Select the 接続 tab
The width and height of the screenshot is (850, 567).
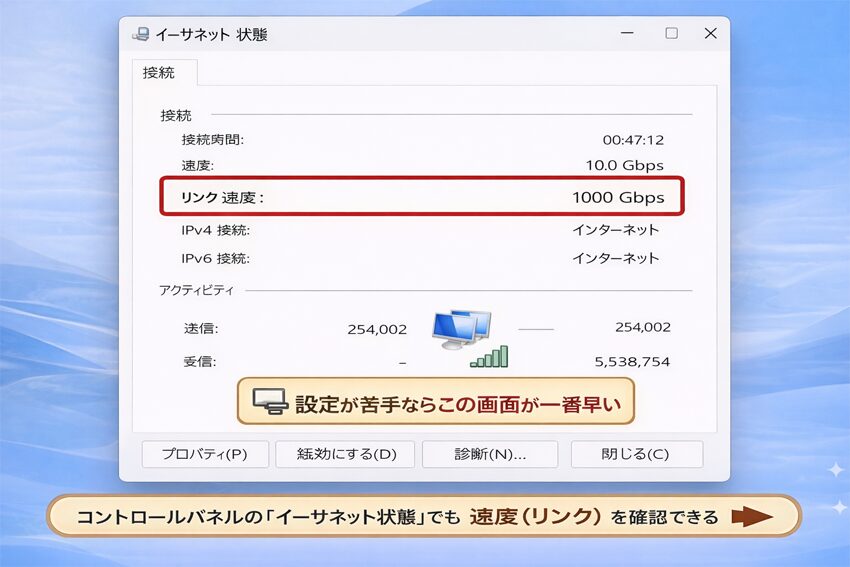(x=159, y=73)
